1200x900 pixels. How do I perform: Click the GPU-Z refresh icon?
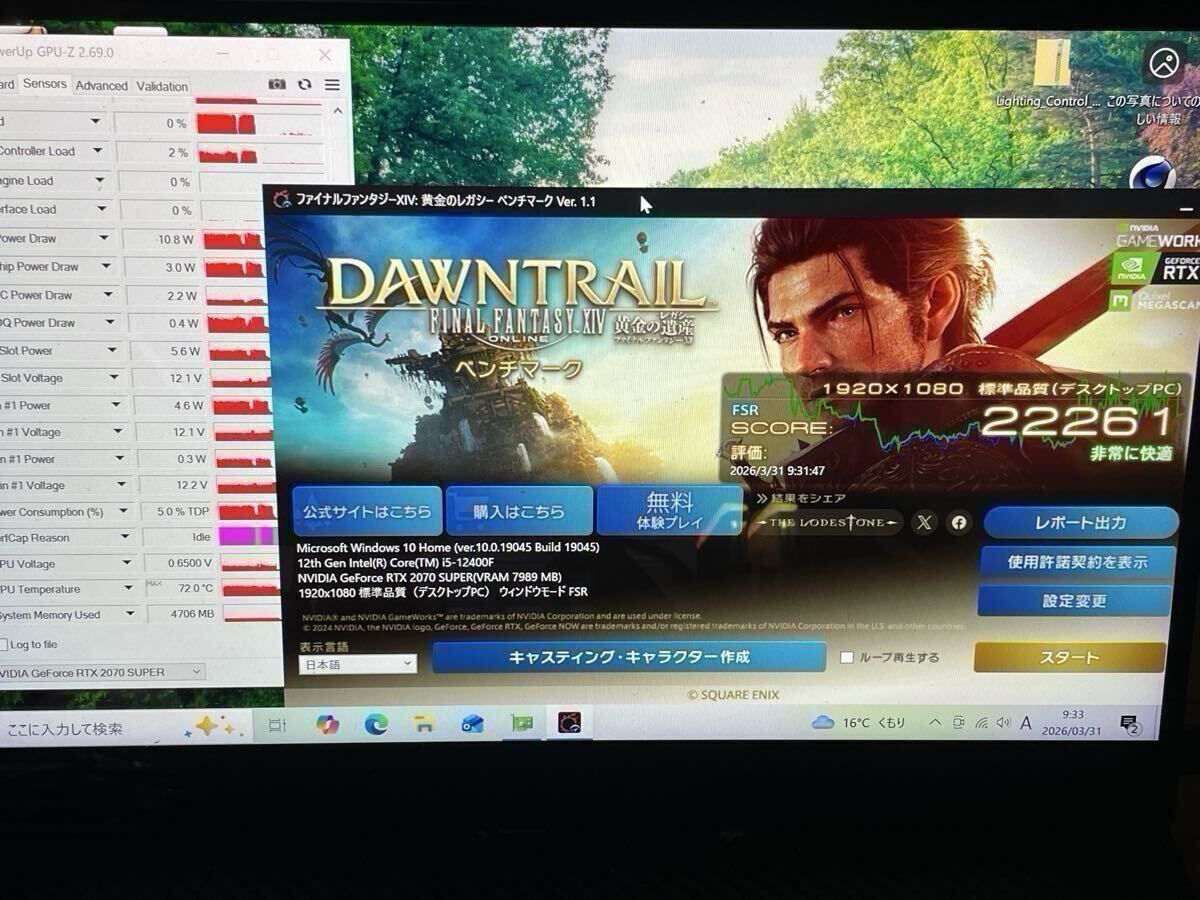click(x=304, y=85)
